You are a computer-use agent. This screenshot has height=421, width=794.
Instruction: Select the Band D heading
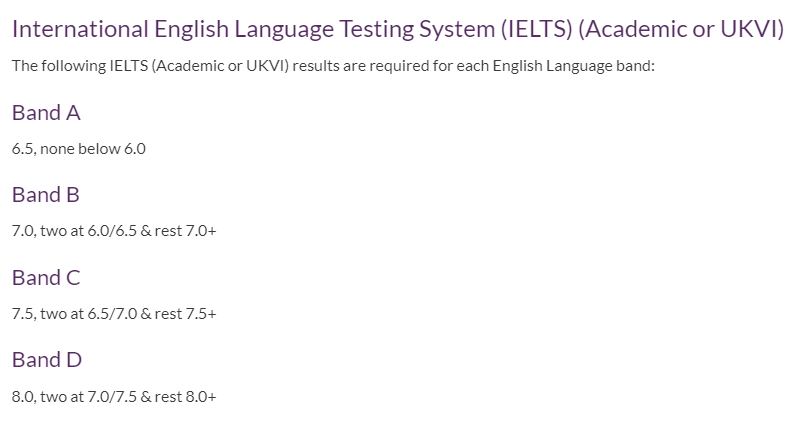click(47, 360)
